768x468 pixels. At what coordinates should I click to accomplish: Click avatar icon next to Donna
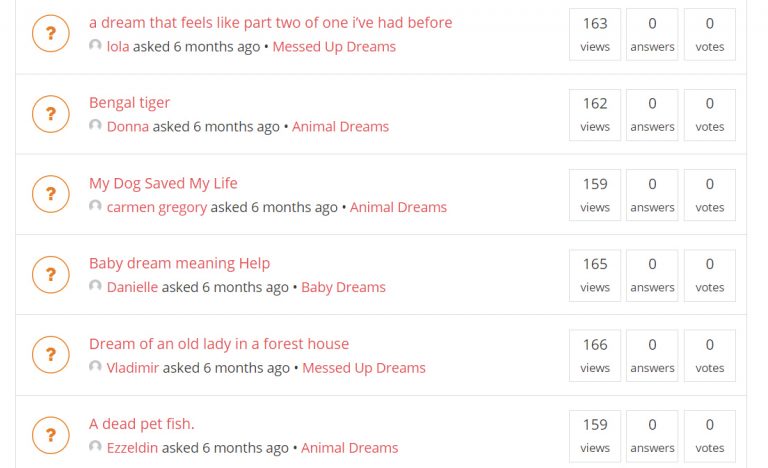tap(95, 126)
